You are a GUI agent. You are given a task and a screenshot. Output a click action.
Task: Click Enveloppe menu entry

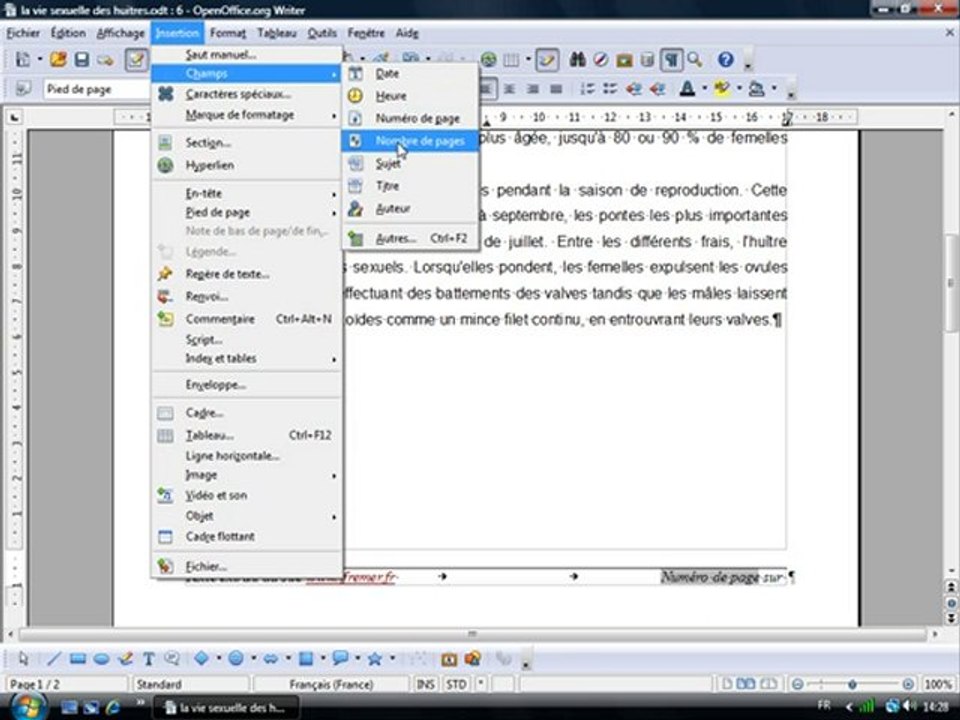(x=246, y=385)
